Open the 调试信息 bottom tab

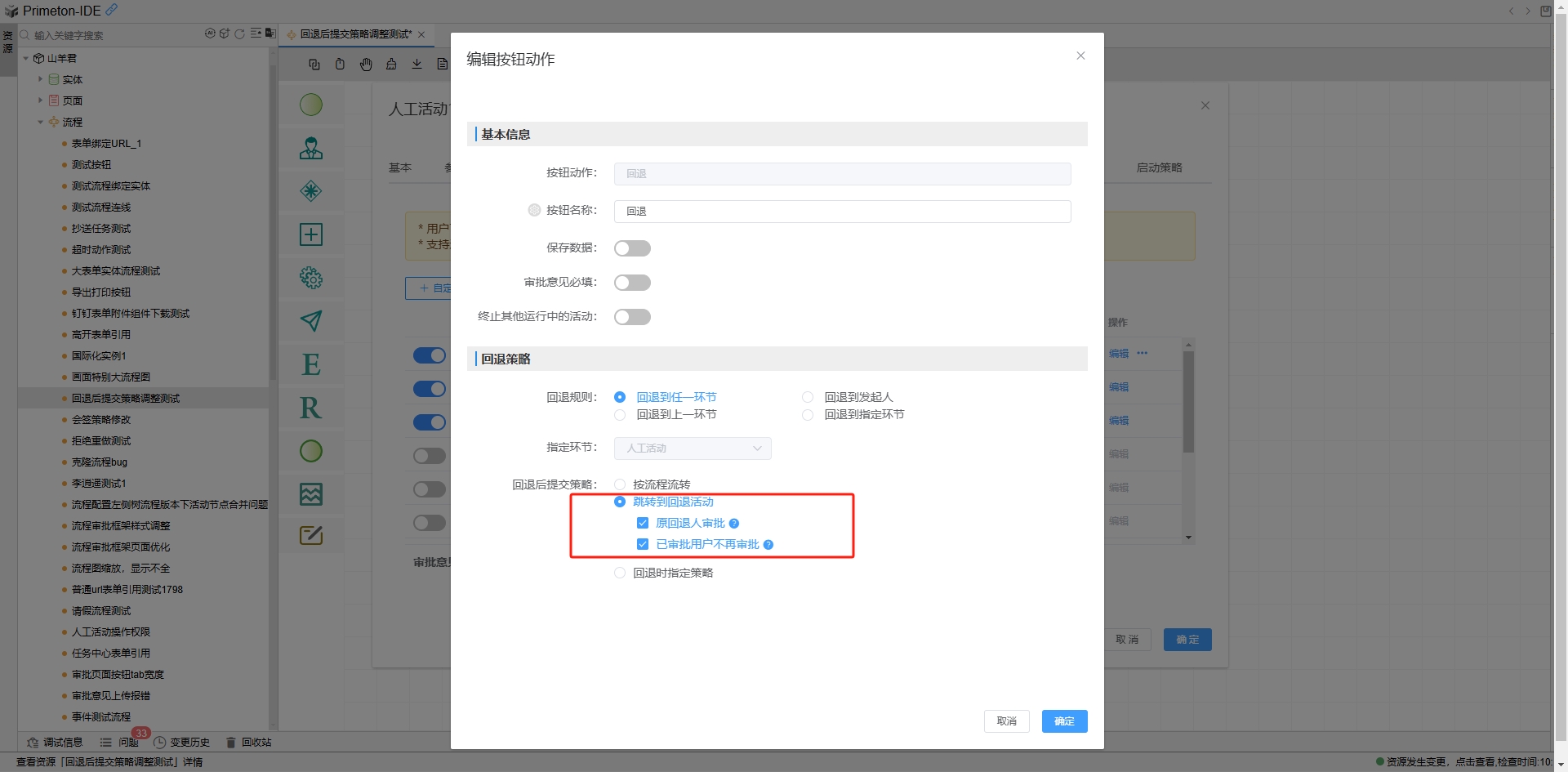[x=56, y=743]
